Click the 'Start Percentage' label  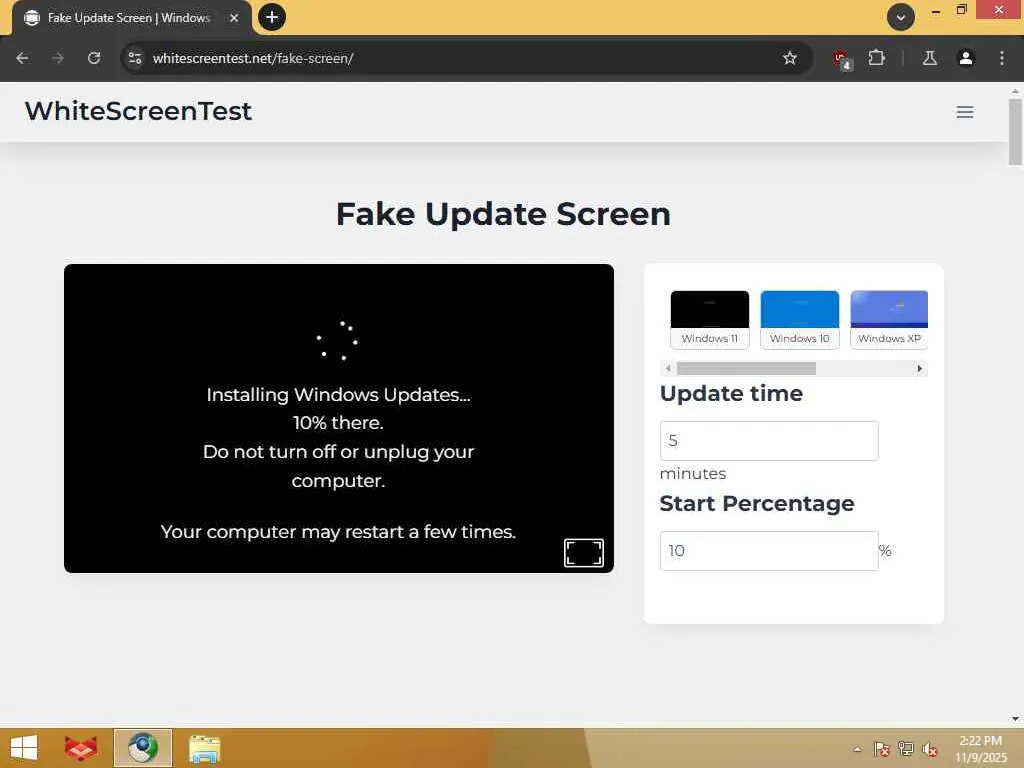[x=757, y=504]
